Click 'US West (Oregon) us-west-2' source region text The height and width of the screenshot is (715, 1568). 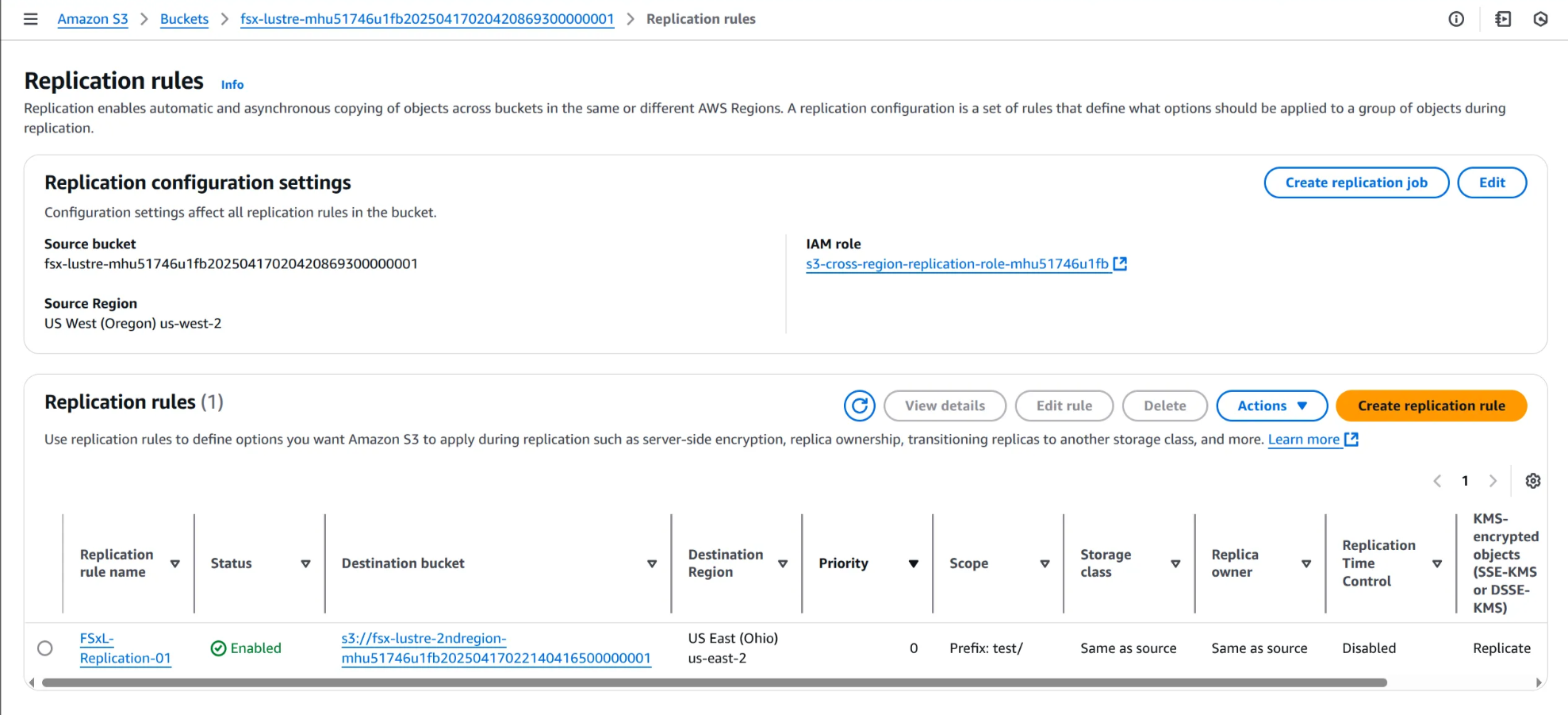[x=132, y=324]
